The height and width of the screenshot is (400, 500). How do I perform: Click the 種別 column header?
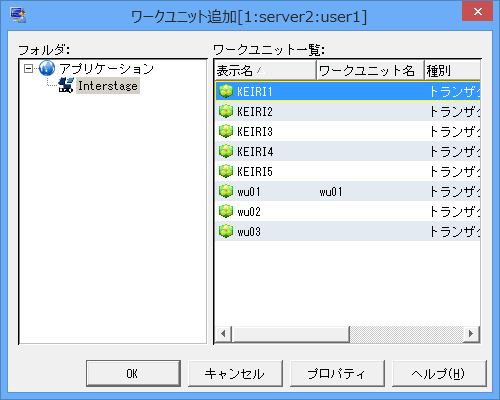tap(452, 71)
